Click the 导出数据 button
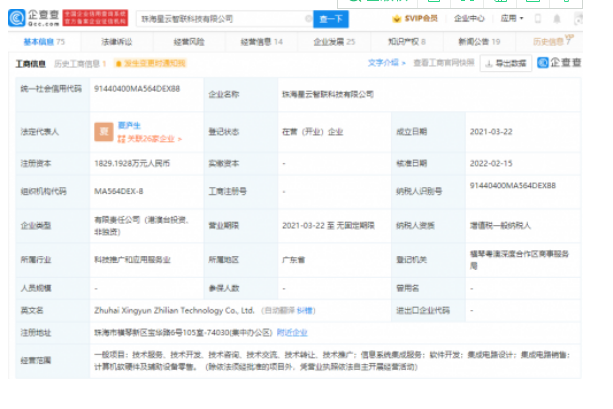This screenshot has width=613, height=409. click(506, 63)
